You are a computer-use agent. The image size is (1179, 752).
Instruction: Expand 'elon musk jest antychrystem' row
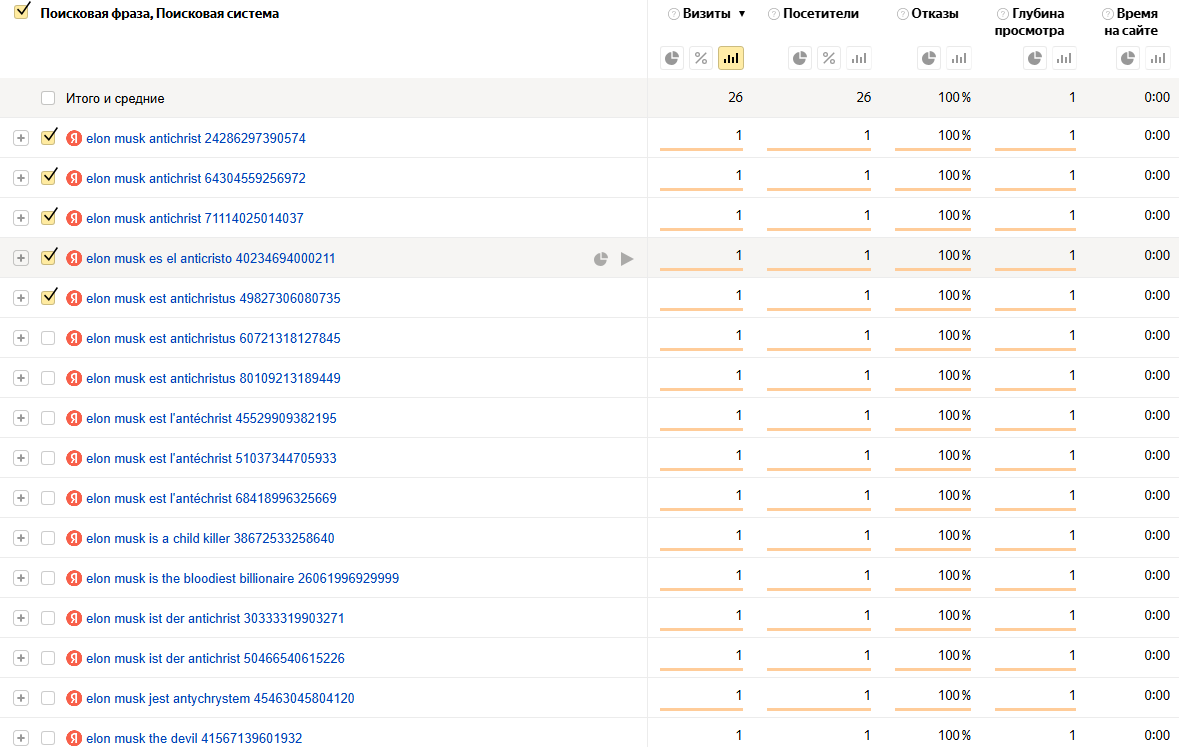pyautogui.click(x=21, y=698)
